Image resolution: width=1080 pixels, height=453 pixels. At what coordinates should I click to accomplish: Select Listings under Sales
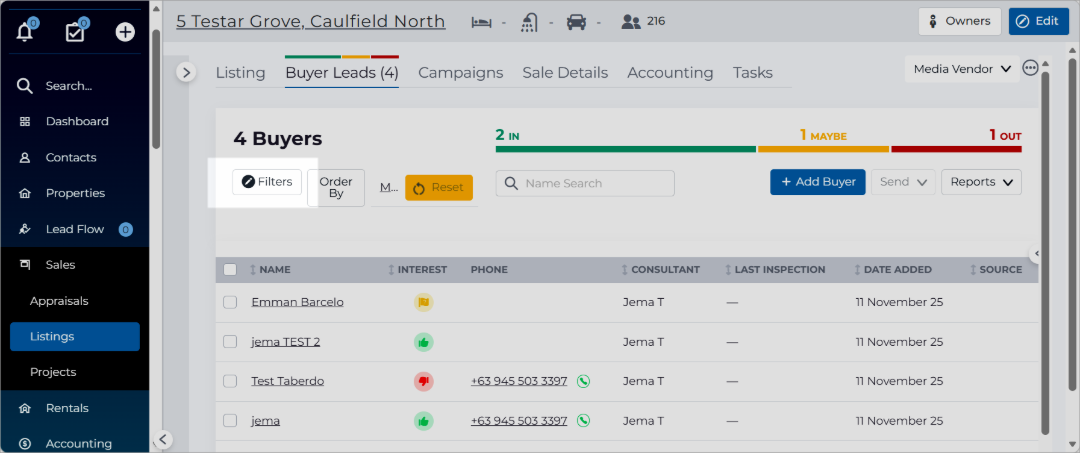74,337
